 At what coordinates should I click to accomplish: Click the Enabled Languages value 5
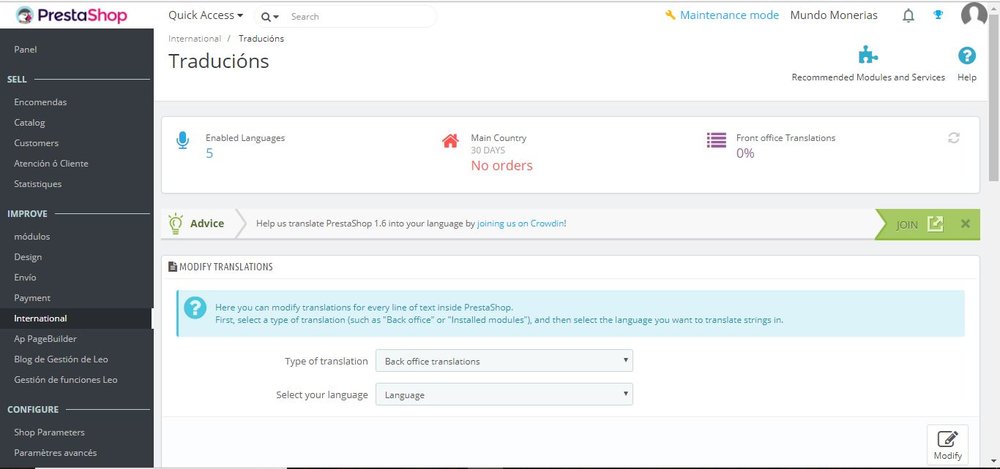pos(209,153)
